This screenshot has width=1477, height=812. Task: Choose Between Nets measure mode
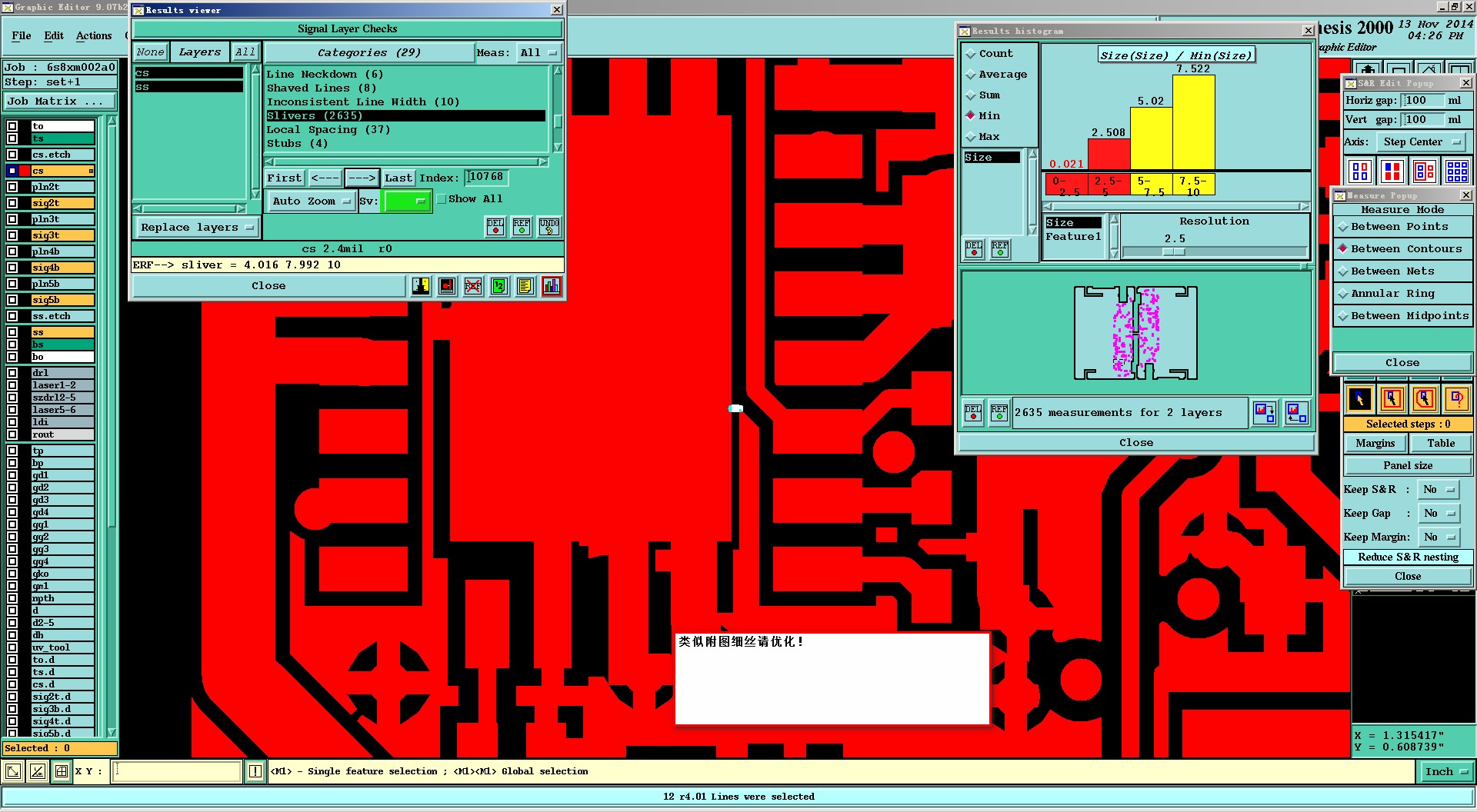(1402, 271)
